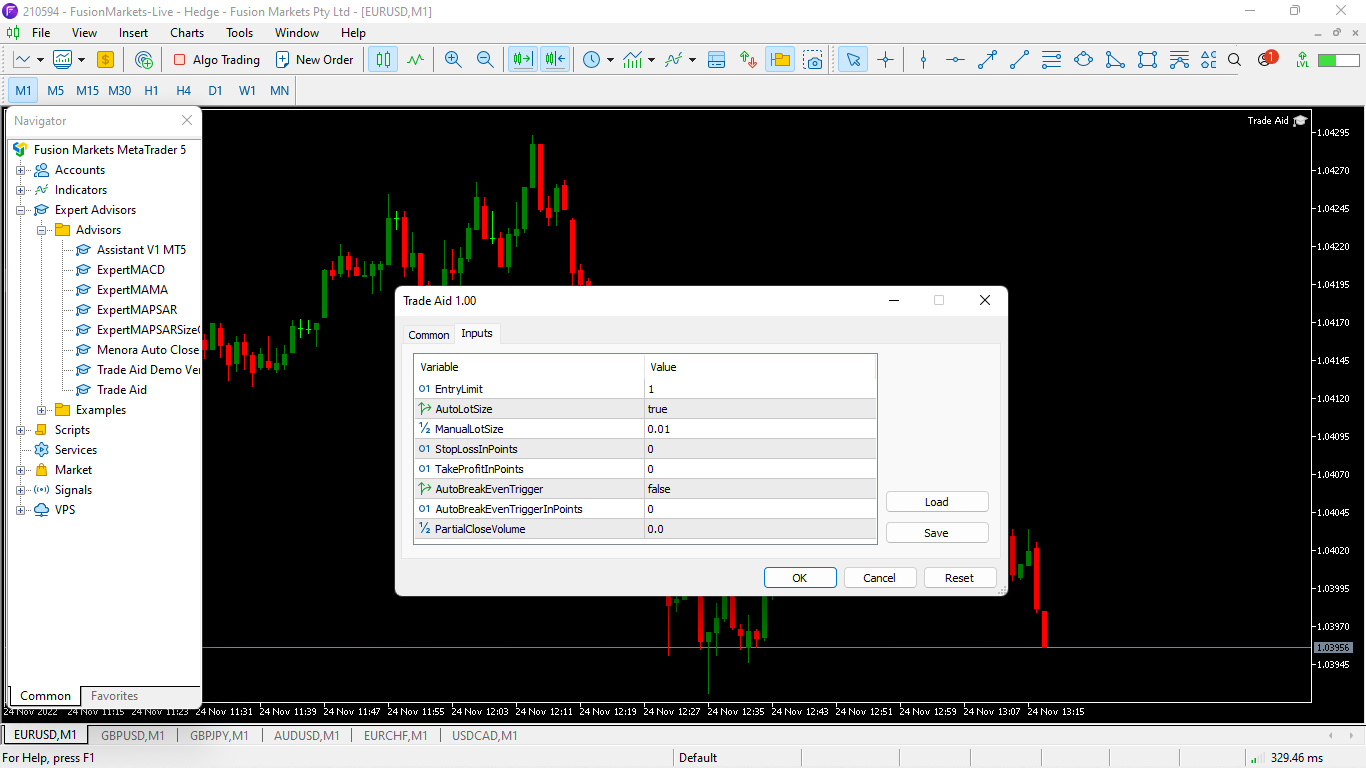The image size is (1366, 768).
Task: Zoom in on the chart
Action: (453, 60)
